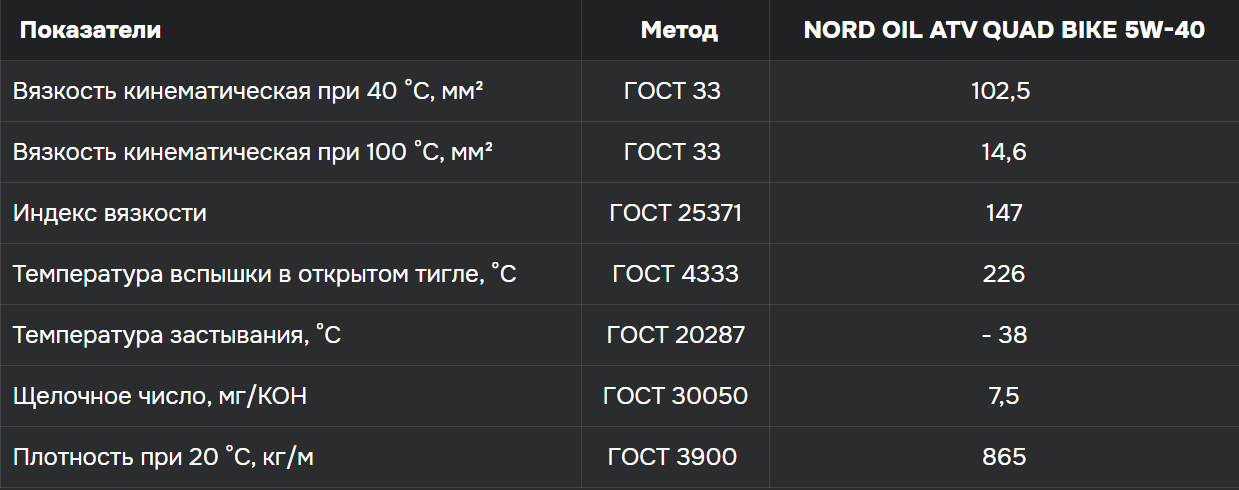Click the ГОСТ 25371 method cell
Image resolution: width=1239 pixels, height=490 pixels.
tap(676, 213)
